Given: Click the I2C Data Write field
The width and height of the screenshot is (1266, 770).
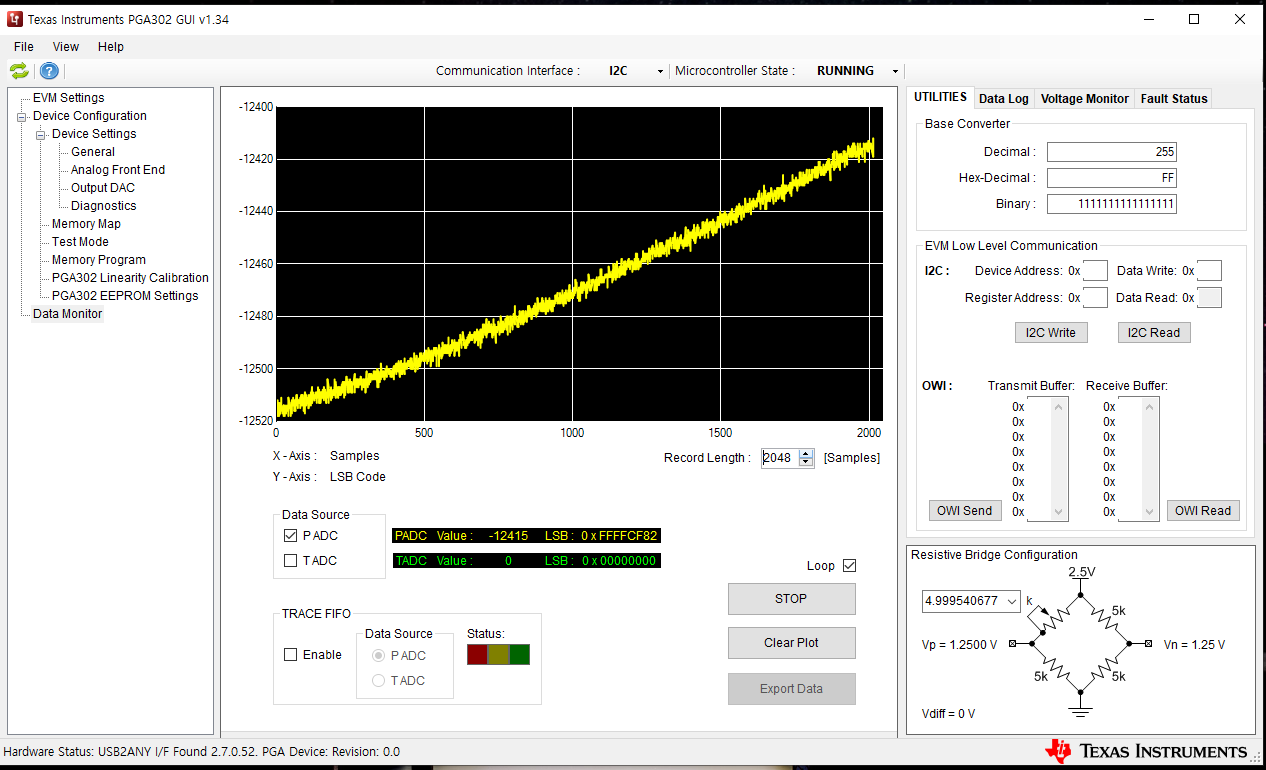Looking at the screenshot, I should (1209, 271).
